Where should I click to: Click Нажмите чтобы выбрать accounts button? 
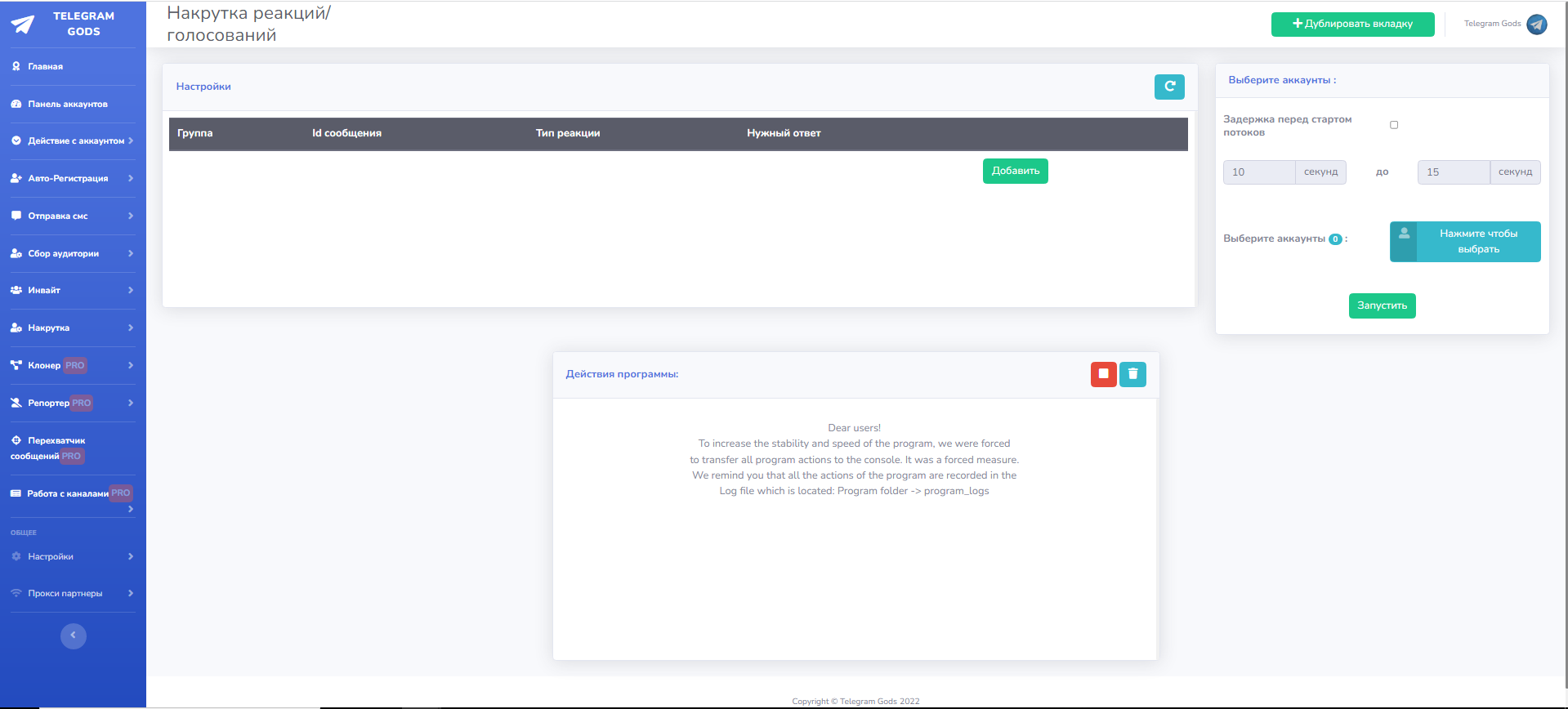pyautogui.click(x=1465, y=242)
